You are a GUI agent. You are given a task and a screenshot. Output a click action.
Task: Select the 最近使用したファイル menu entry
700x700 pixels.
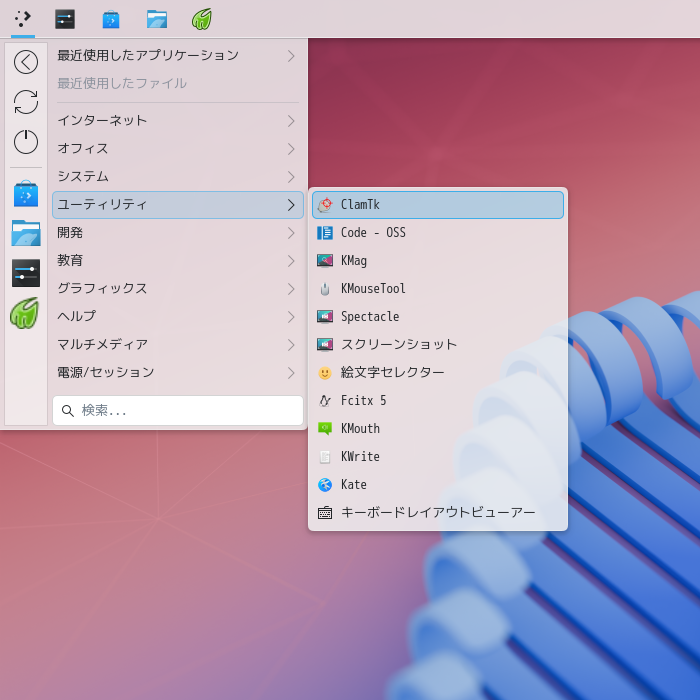(178, 83)
